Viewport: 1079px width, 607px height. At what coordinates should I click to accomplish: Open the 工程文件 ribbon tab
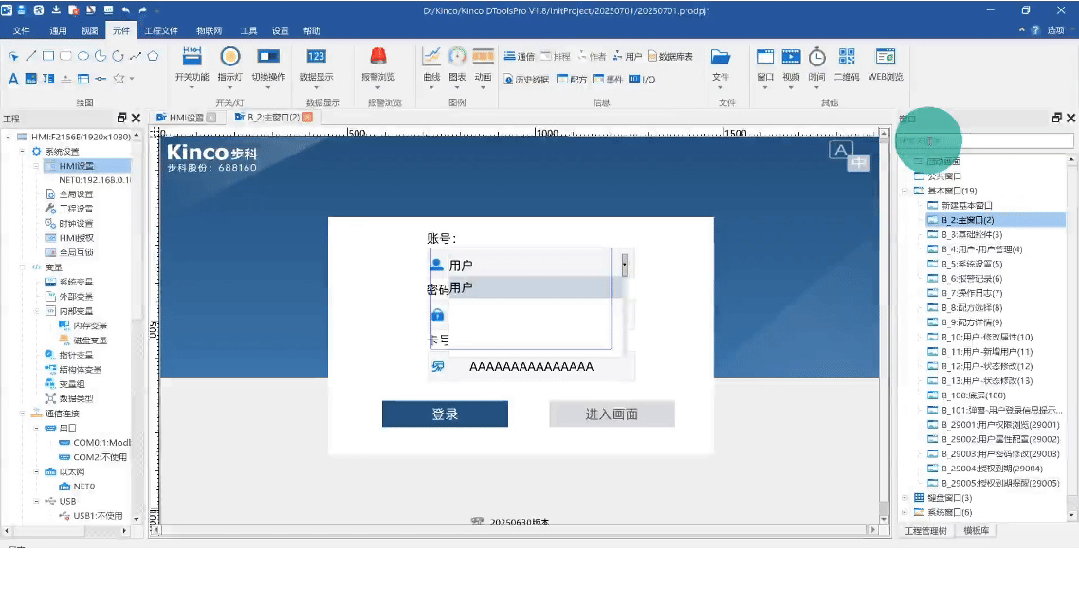[160, 31]
